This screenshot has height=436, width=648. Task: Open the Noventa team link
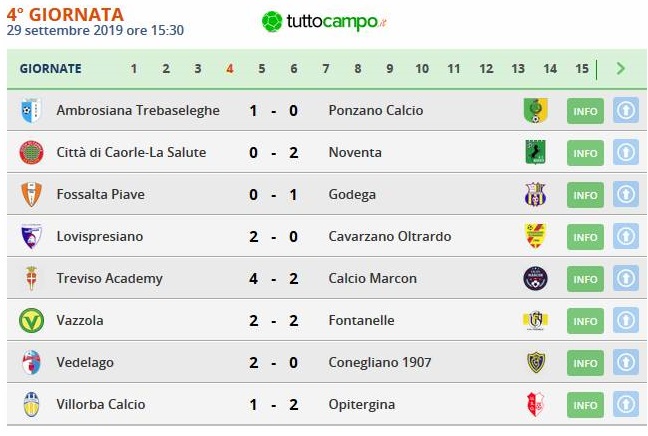pyautogui.click(x=355, y=152)
